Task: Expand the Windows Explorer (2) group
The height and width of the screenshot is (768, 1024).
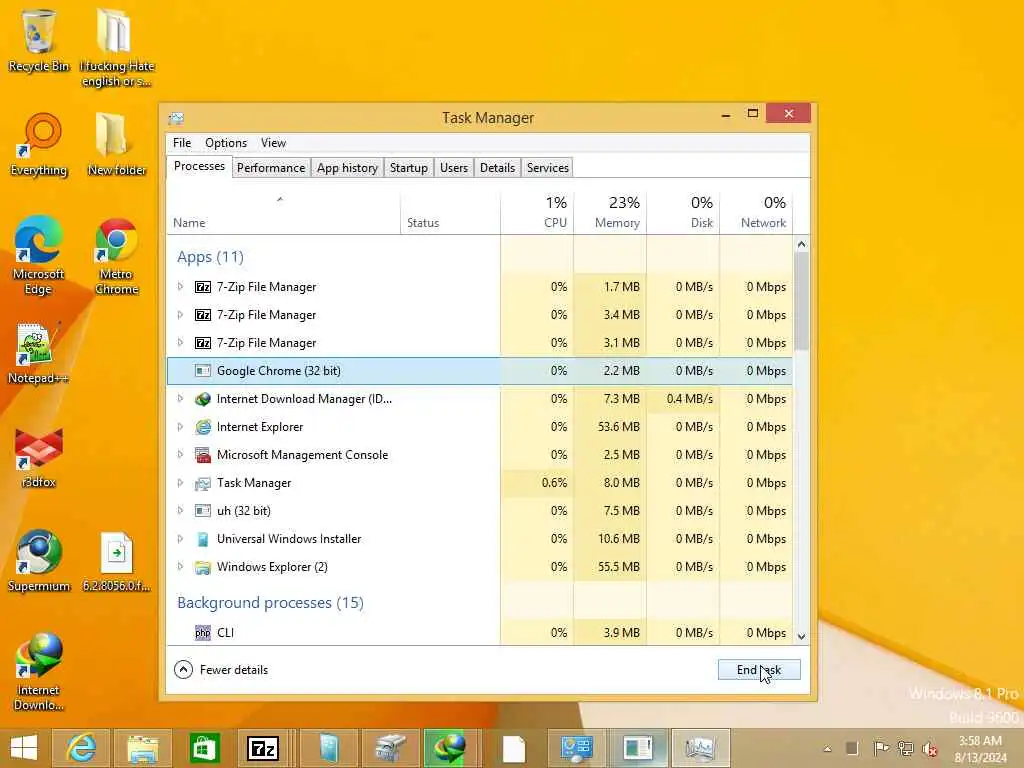Action: pos(180,568)
